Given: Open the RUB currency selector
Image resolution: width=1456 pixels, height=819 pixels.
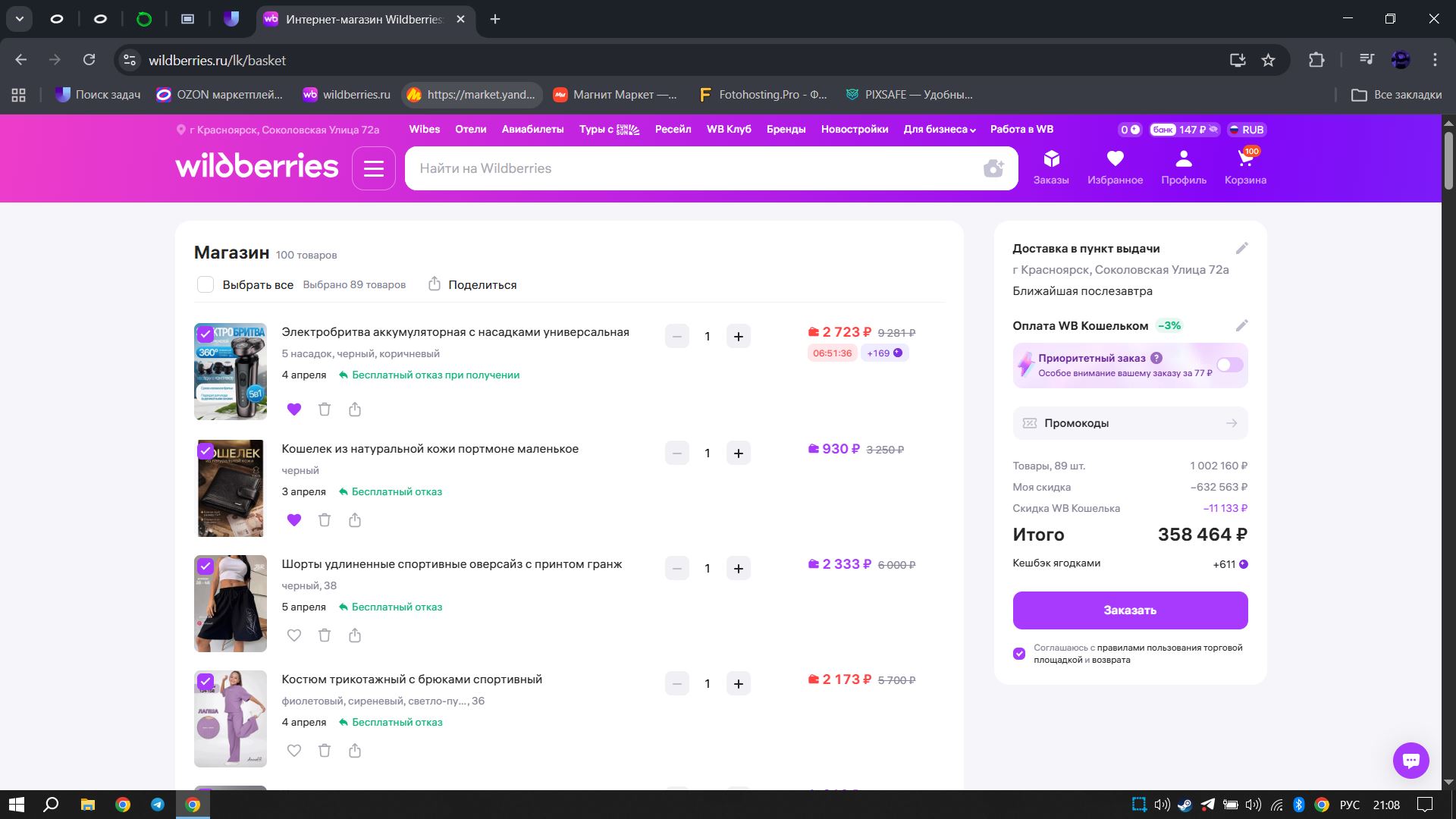Looking at the screenshot, I should pos(1247,130).
